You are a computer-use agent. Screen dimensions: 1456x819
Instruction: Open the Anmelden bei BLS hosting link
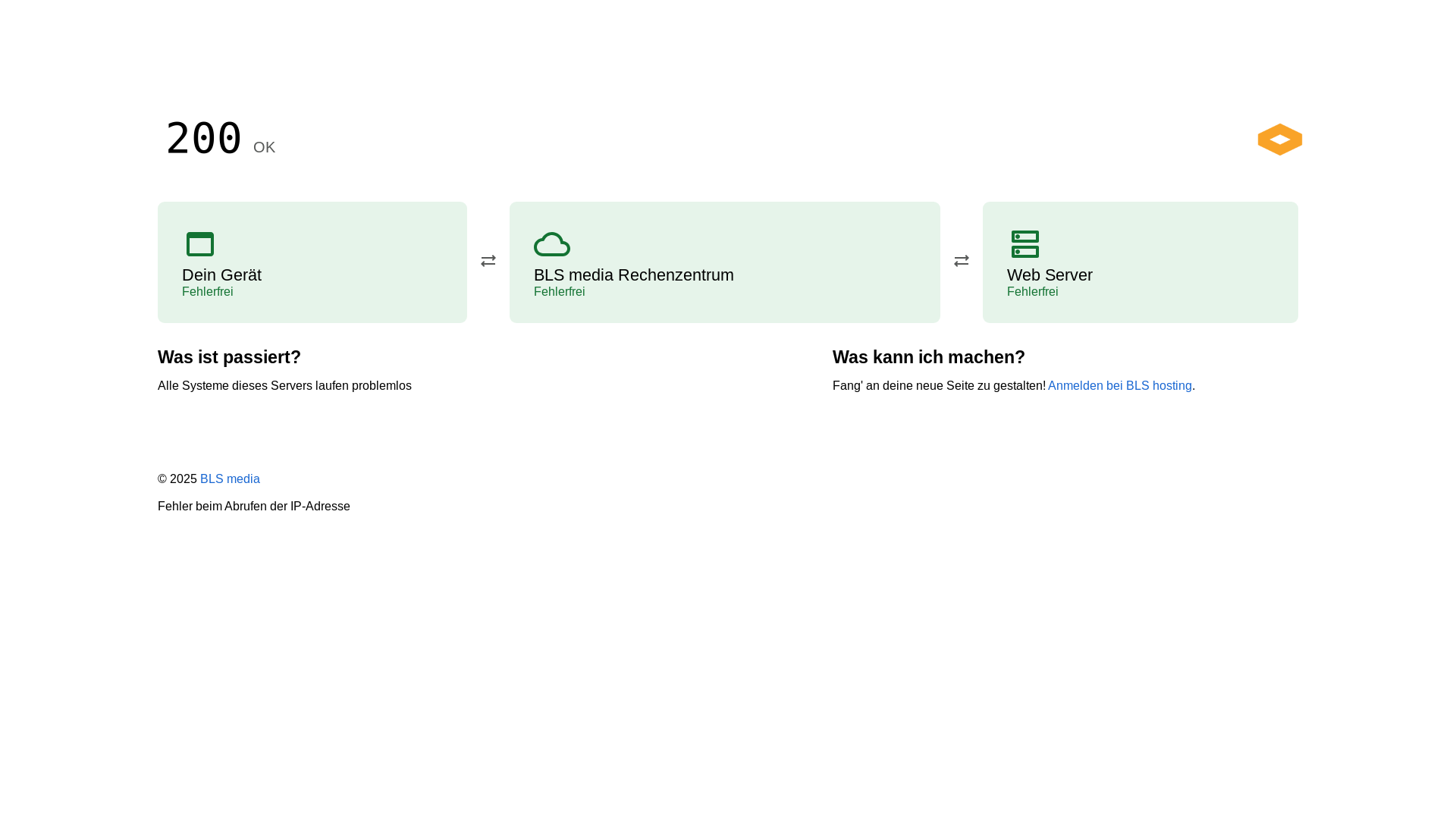(1119, 386)
